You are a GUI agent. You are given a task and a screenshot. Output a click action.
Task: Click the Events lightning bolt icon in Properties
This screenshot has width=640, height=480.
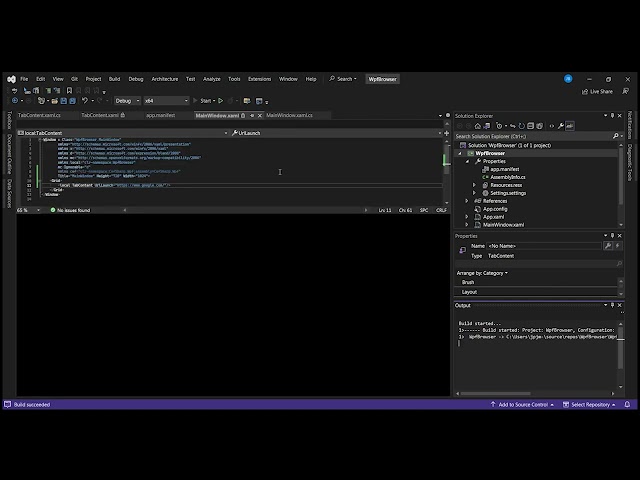(617, 246)
